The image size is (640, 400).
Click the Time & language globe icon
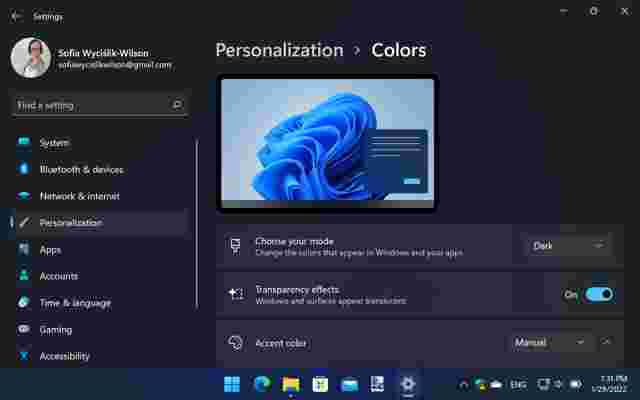pyautogui.click(x=24, y=302)
